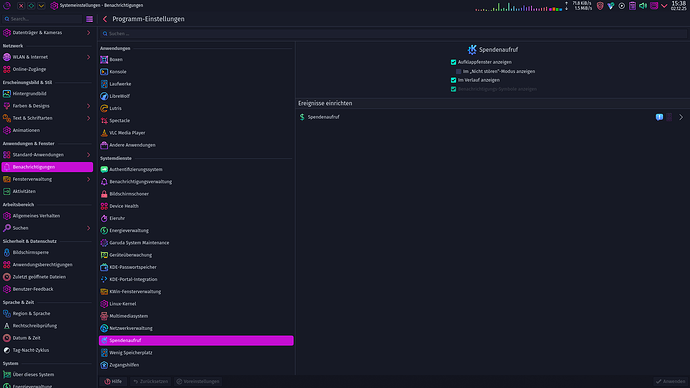Screen dimensions: 690x388
Task: Expand the Suchen sidebar submenu
Action: (x=88, y=228)
